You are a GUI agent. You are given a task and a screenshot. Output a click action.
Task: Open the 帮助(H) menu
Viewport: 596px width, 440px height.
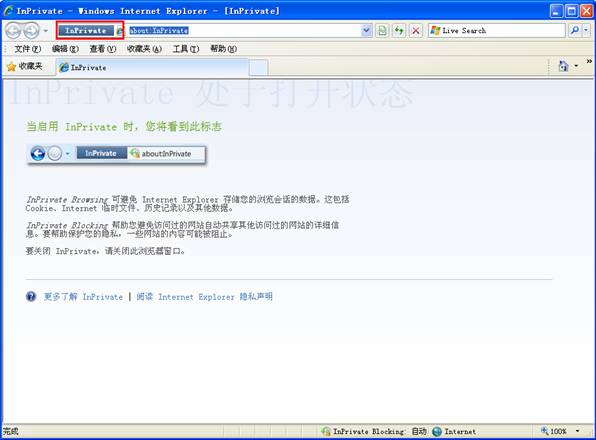(x=224, y=49)
